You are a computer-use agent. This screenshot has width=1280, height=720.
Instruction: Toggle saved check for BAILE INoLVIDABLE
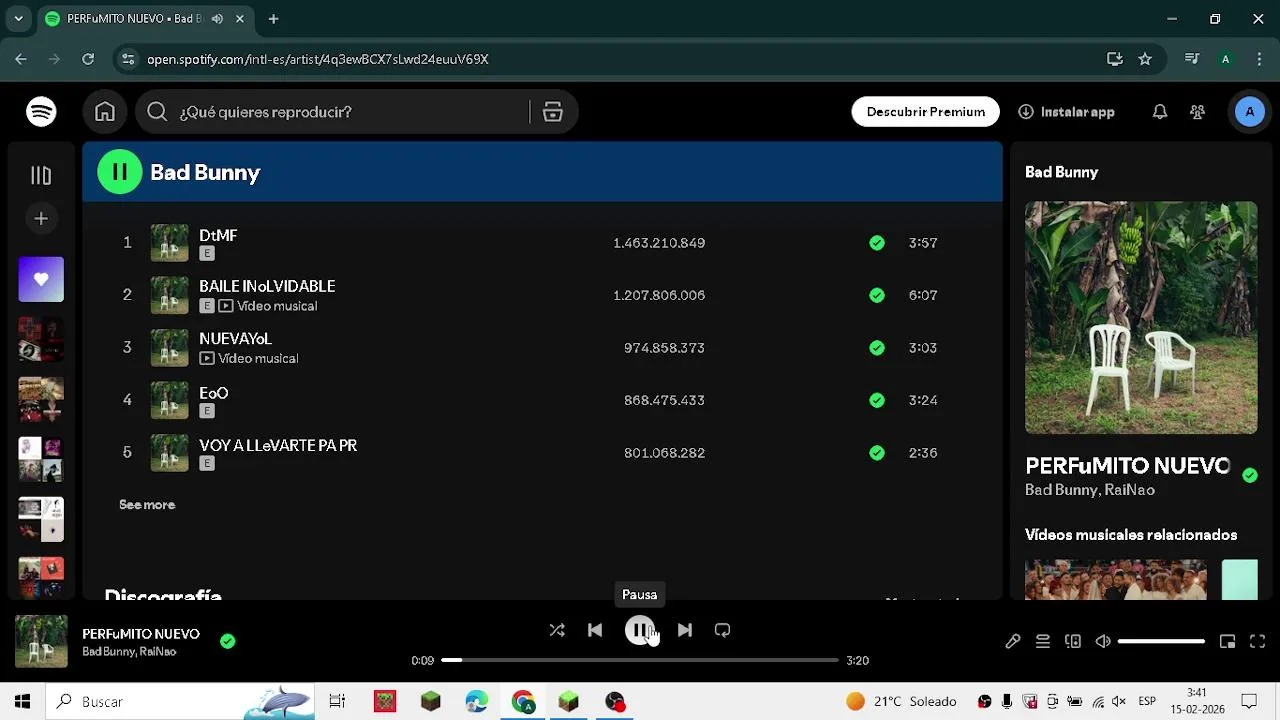tap(877, 295)
